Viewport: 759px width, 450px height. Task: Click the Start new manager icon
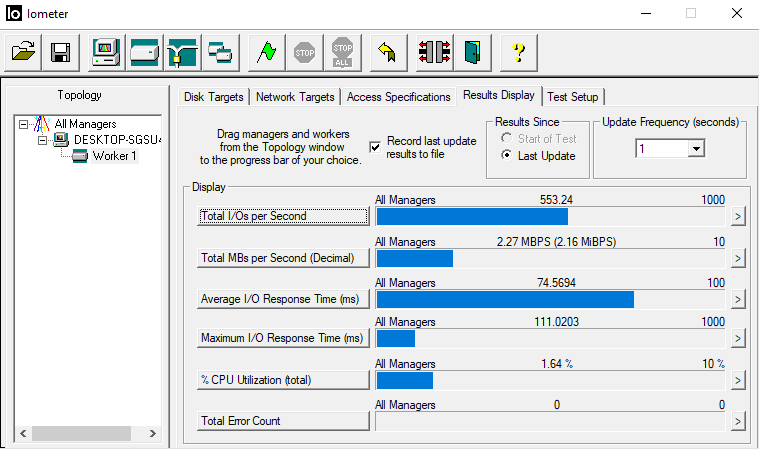105,51
